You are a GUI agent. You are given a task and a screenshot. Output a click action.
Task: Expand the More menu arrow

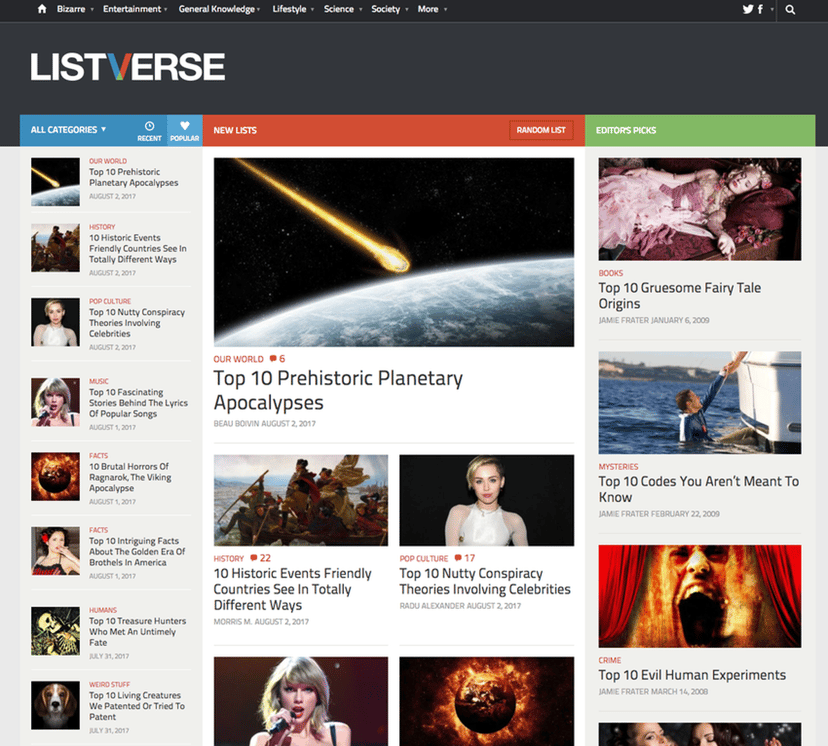point(446,10)
